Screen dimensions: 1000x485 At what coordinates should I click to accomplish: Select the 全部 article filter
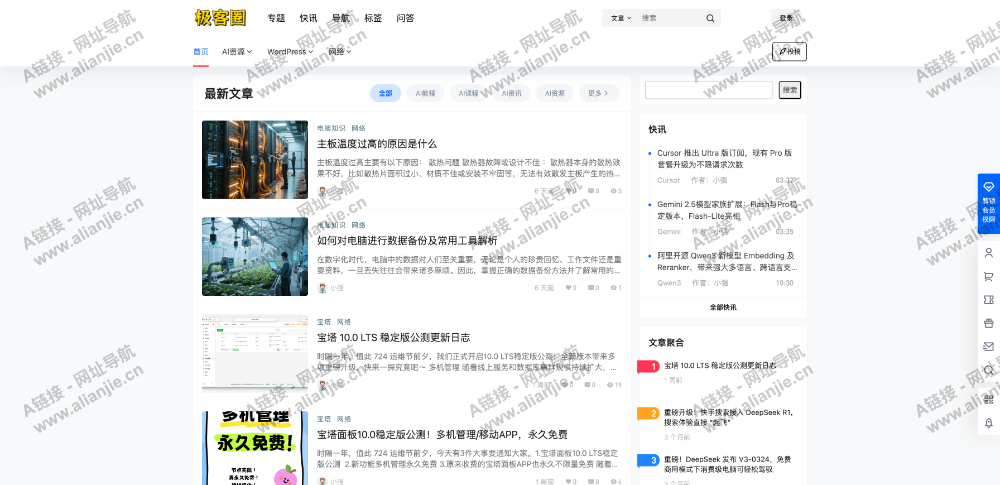point(385,93)
